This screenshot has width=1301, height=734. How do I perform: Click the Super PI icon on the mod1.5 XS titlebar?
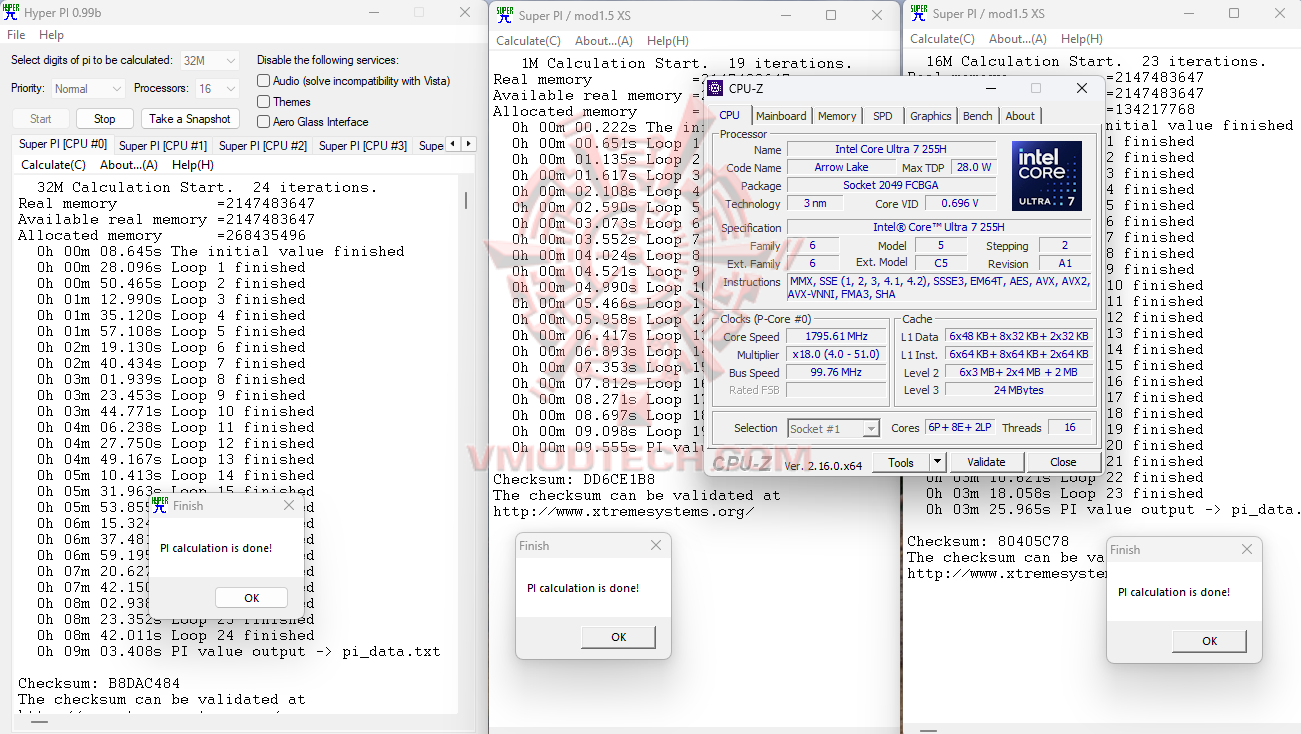[504, 14]
